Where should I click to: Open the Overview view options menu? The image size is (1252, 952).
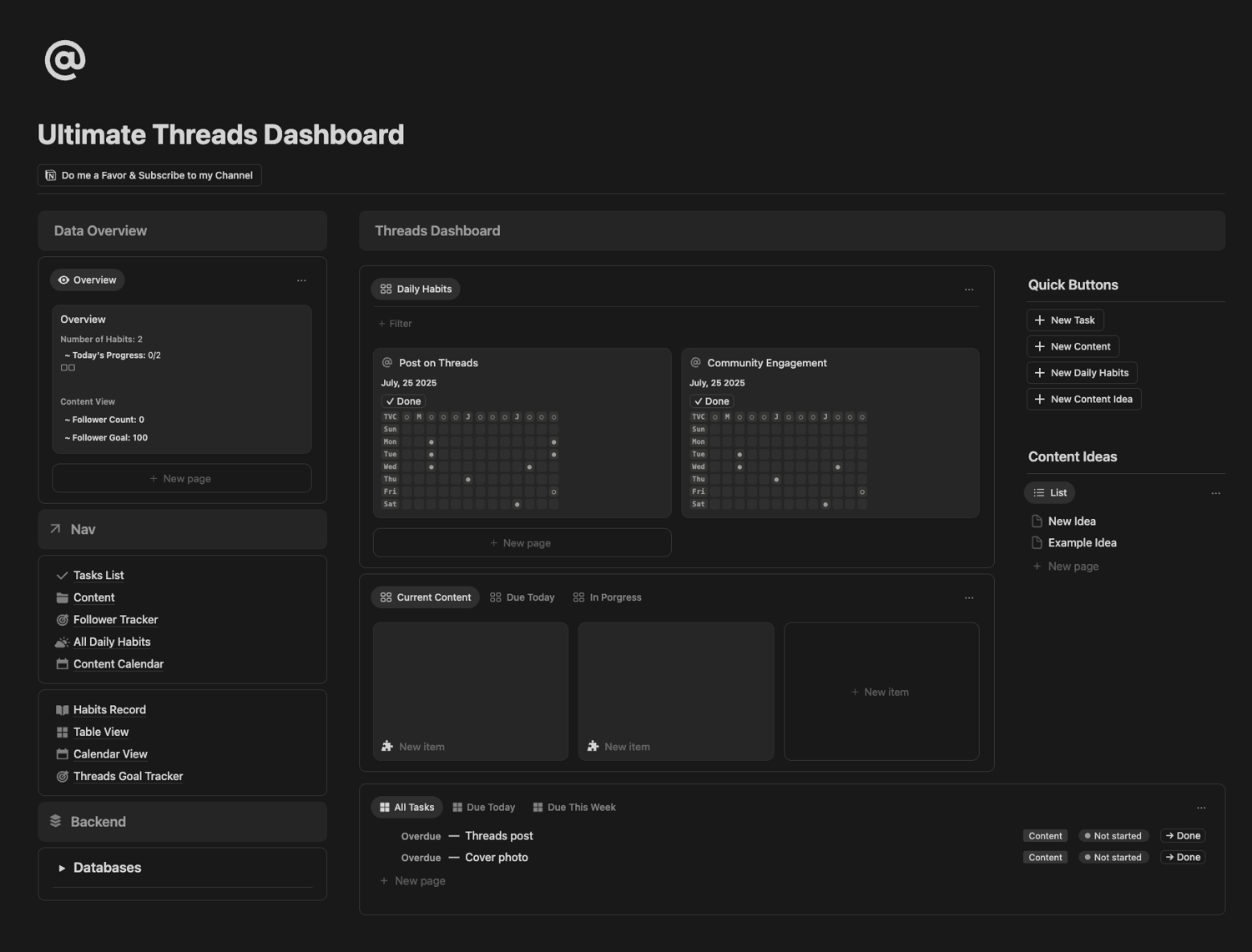(301, 280)
